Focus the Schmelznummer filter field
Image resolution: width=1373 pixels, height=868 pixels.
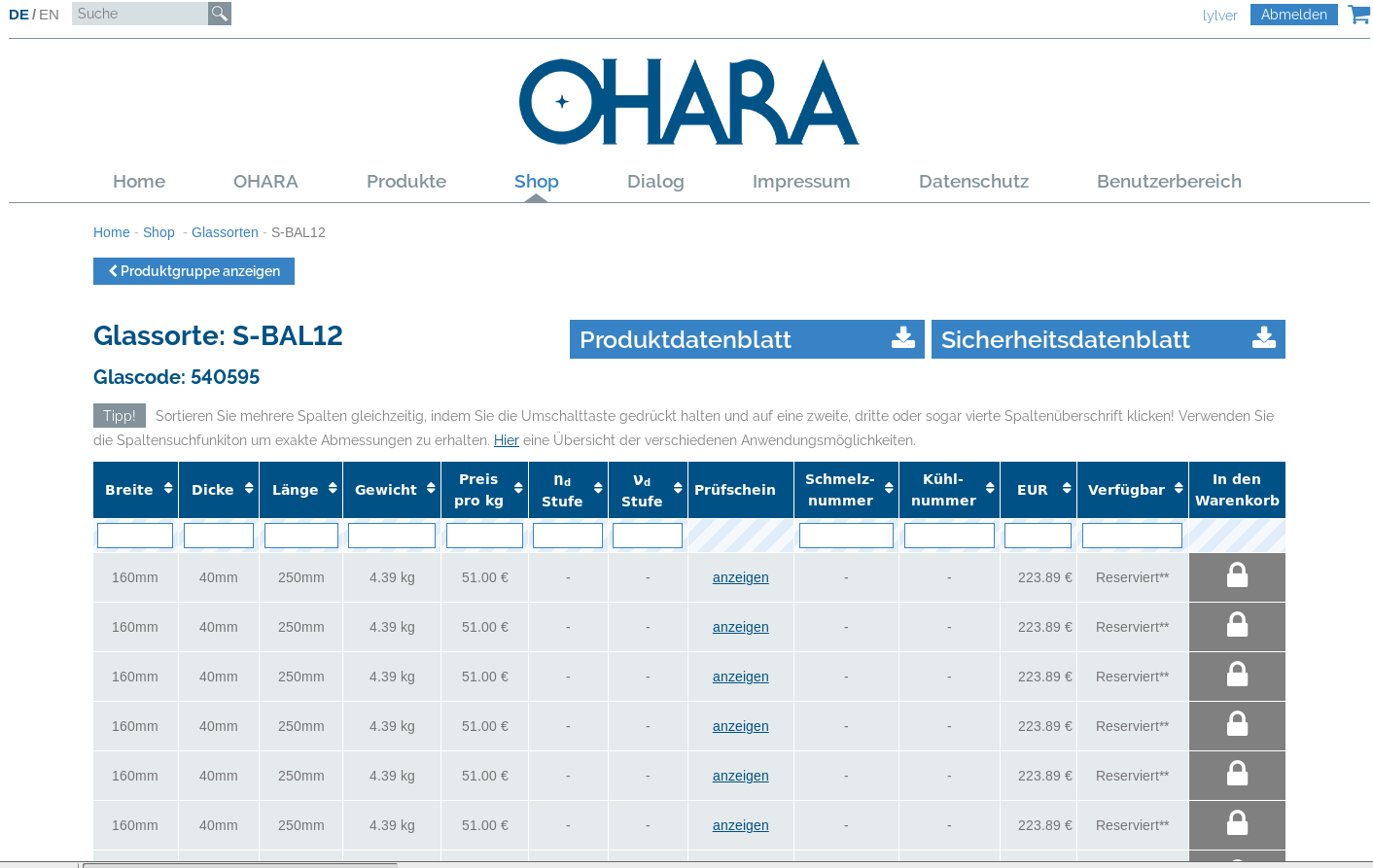[846, 536]
